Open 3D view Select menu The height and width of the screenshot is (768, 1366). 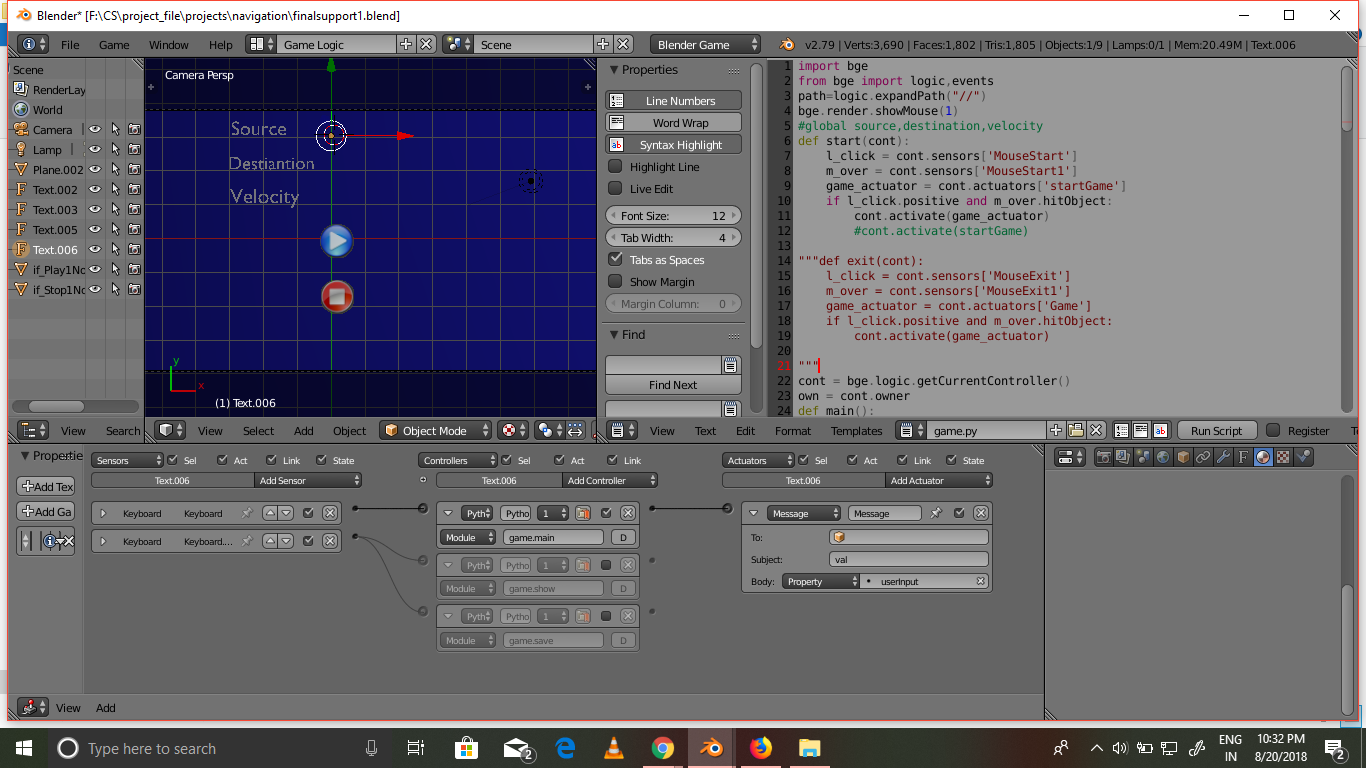[258, 431]
